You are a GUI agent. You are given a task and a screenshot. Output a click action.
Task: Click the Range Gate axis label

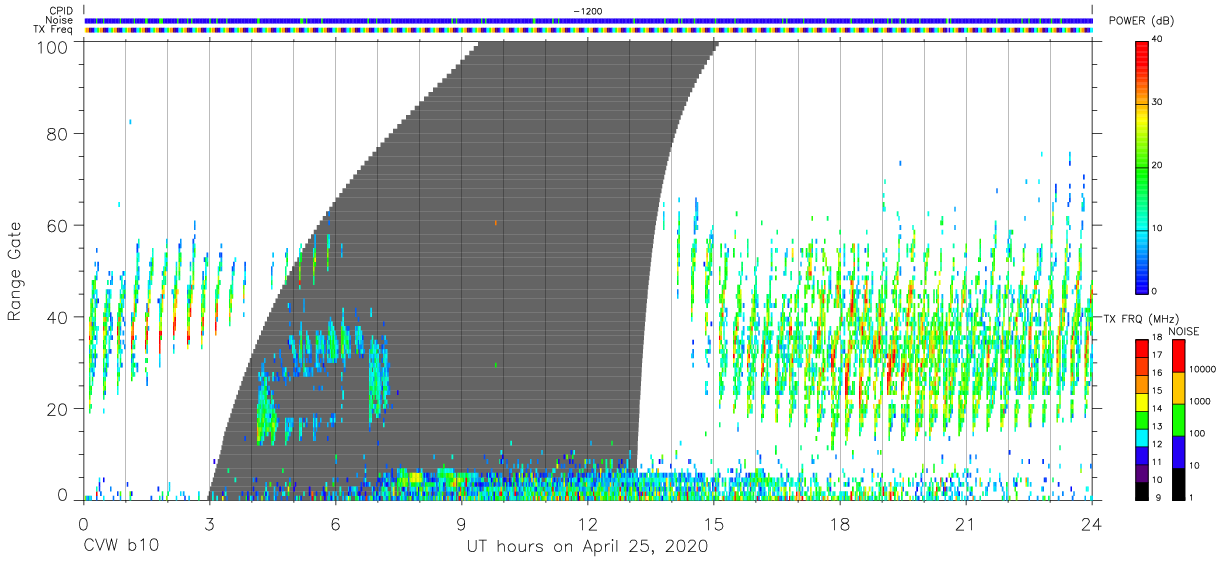(15, 270)
